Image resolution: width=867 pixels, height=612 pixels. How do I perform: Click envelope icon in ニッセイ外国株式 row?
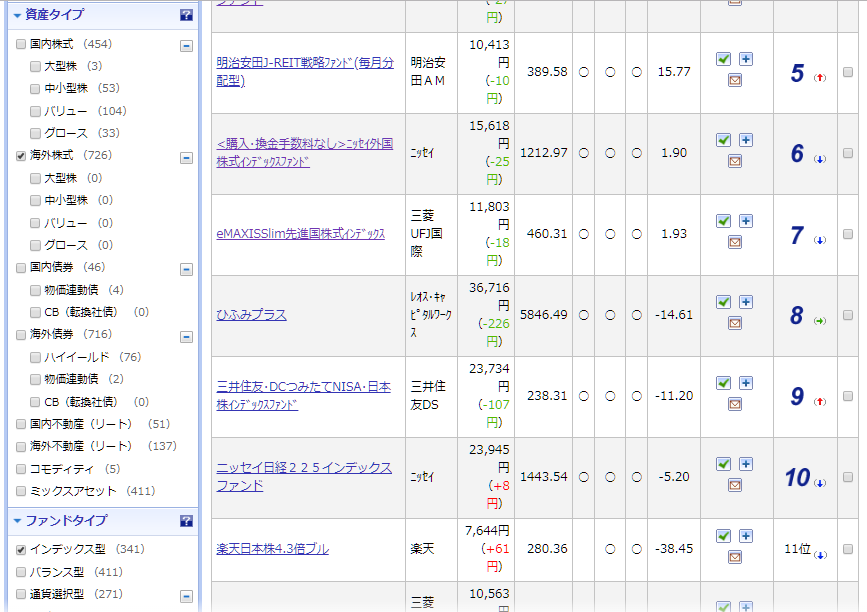(735, 161)
